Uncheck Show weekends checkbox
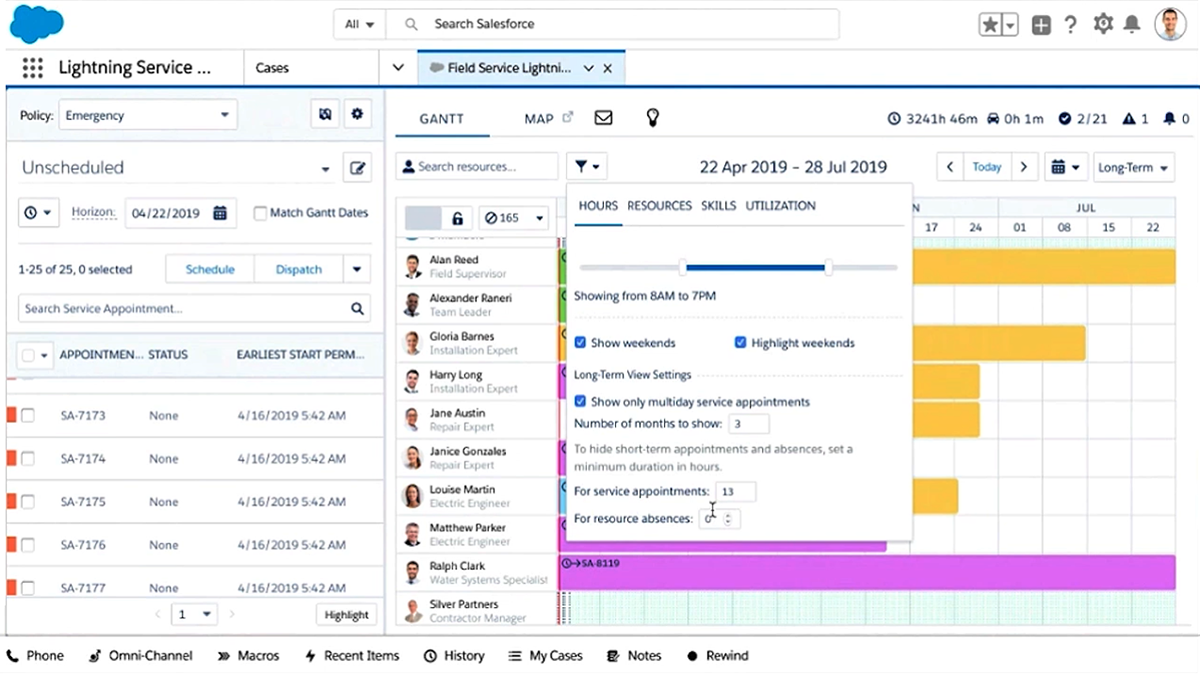 click(x=580, y=343)
